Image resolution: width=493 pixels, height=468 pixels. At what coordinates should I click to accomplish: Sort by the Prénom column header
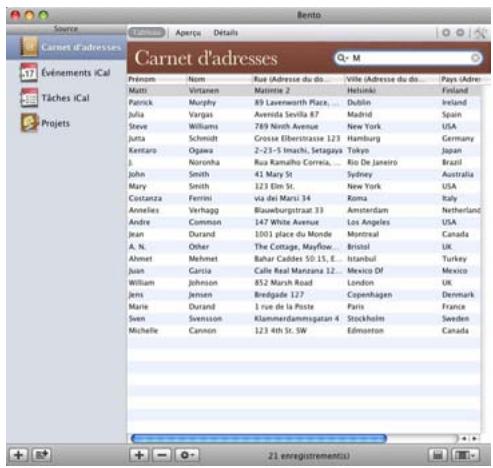[157, 79]
